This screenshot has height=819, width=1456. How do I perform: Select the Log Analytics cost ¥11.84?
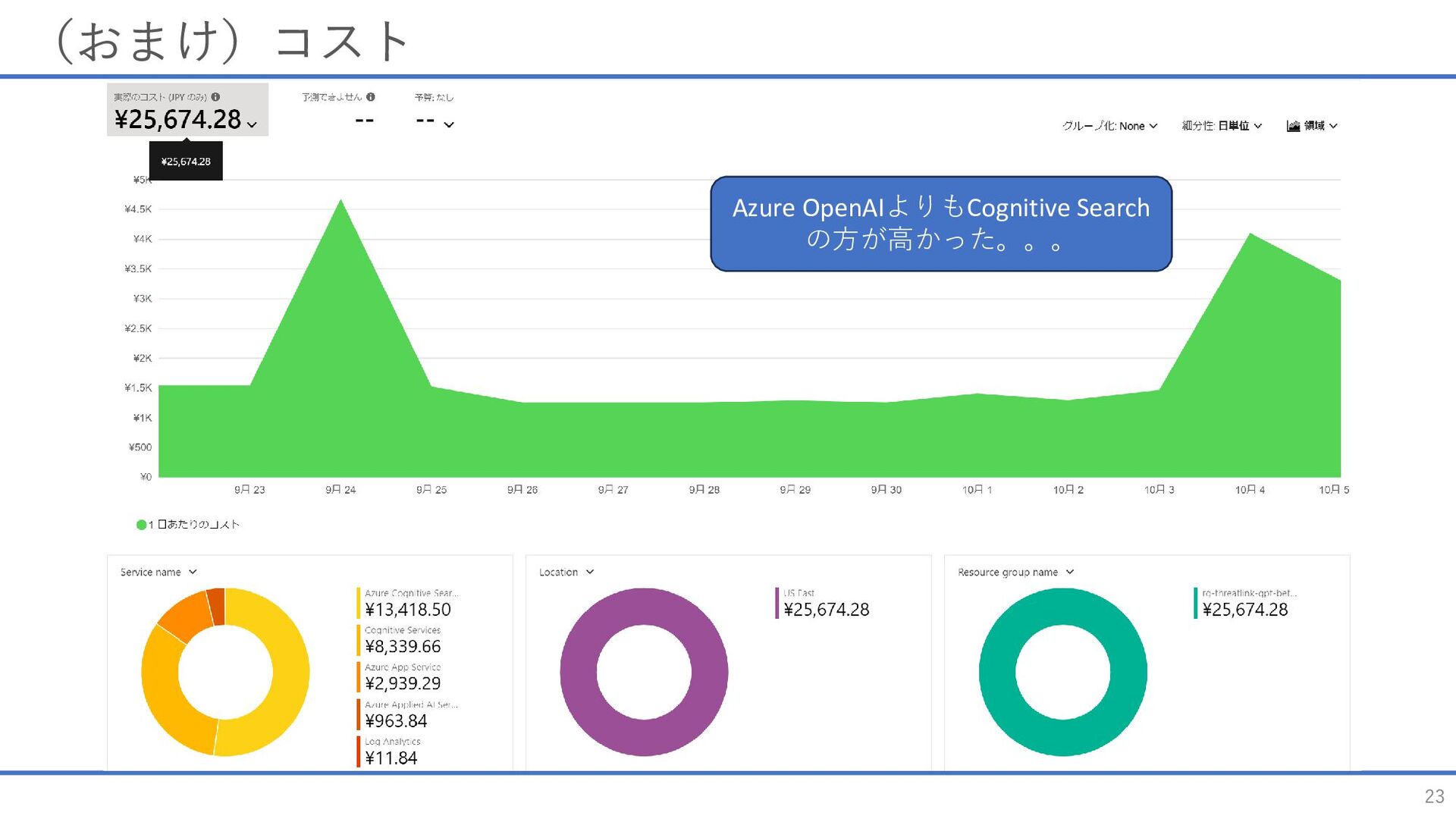click(391, 758)
